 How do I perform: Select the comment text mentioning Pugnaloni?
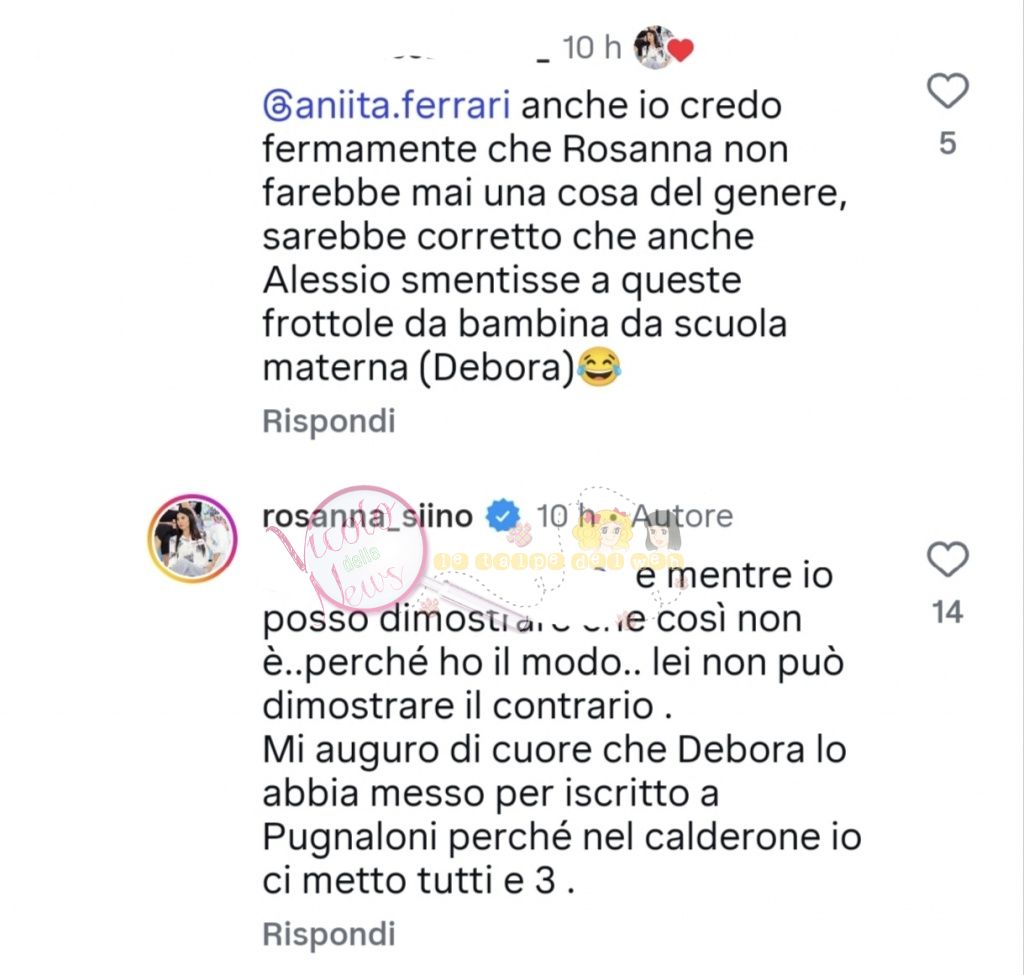pyautogui.click(x=562, y=728)
